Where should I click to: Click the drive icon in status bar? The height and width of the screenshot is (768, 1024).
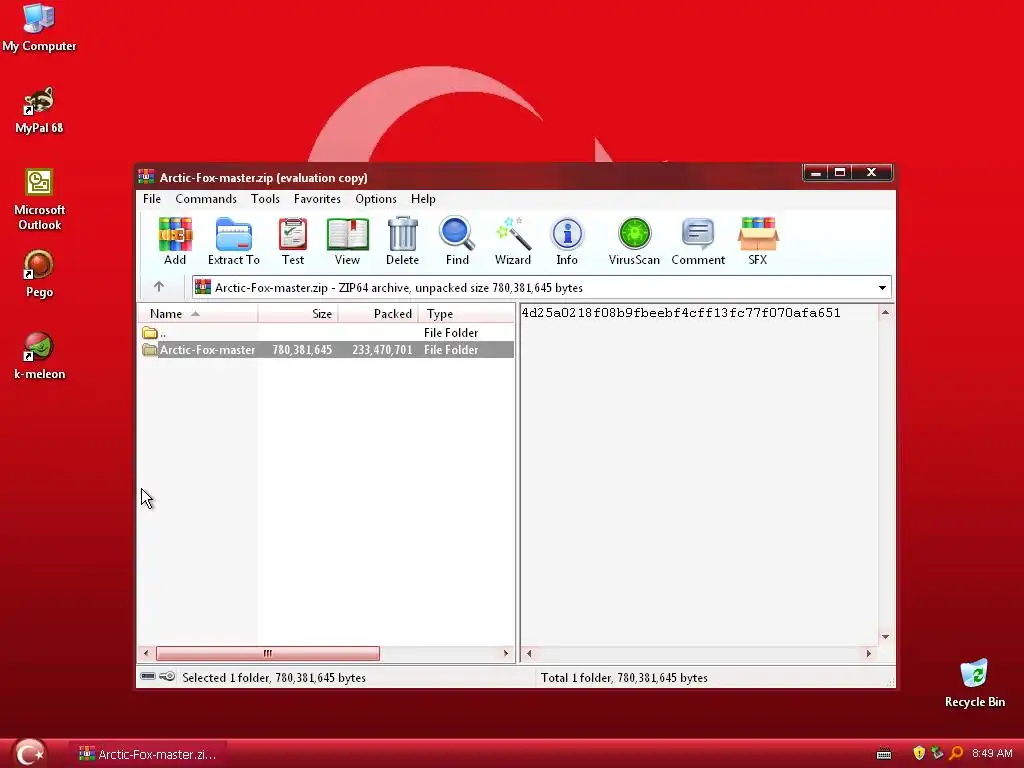(148, 677)
